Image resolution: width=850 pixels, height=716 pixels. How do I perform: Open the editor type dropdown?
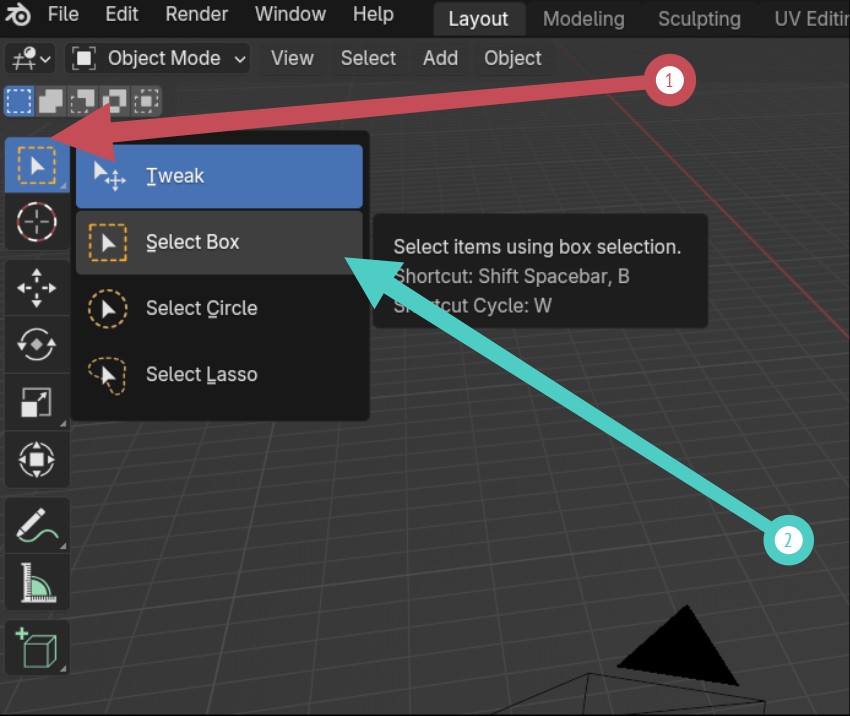point(30,58)
